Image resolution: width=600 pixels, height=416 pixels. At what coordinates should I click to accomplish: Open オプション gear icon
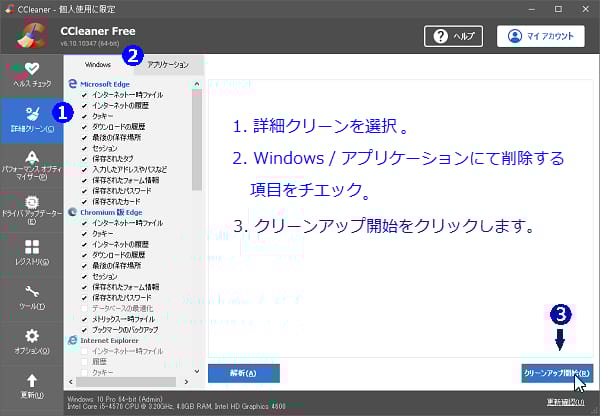coord(32,336)
